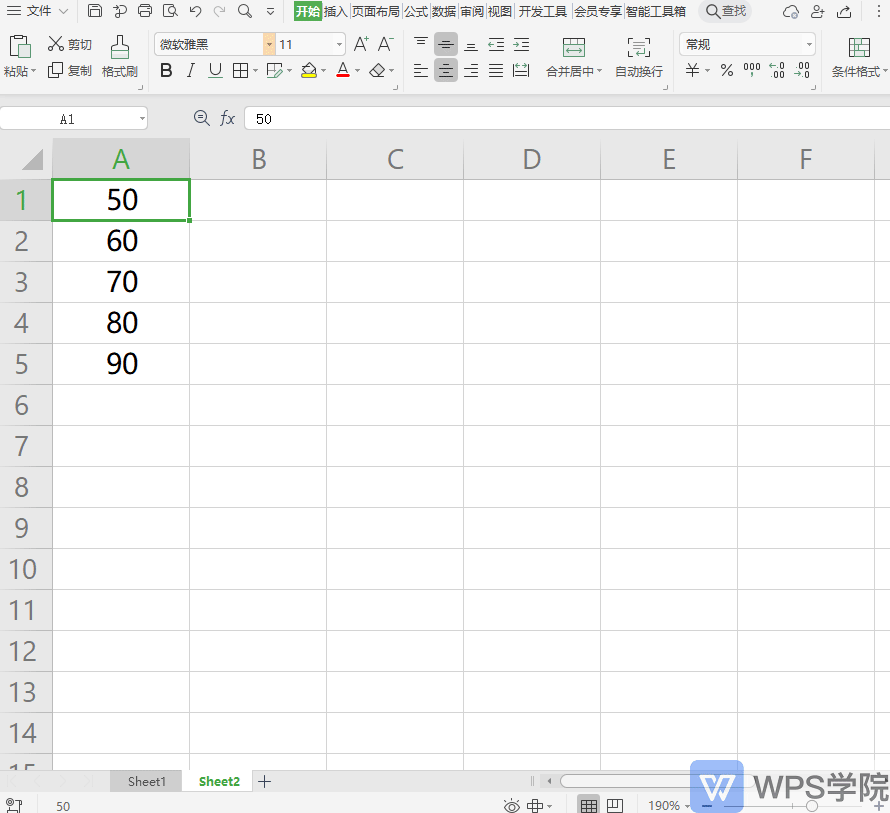Switch to the 插入 (Insert) ribbon tab

336,11
